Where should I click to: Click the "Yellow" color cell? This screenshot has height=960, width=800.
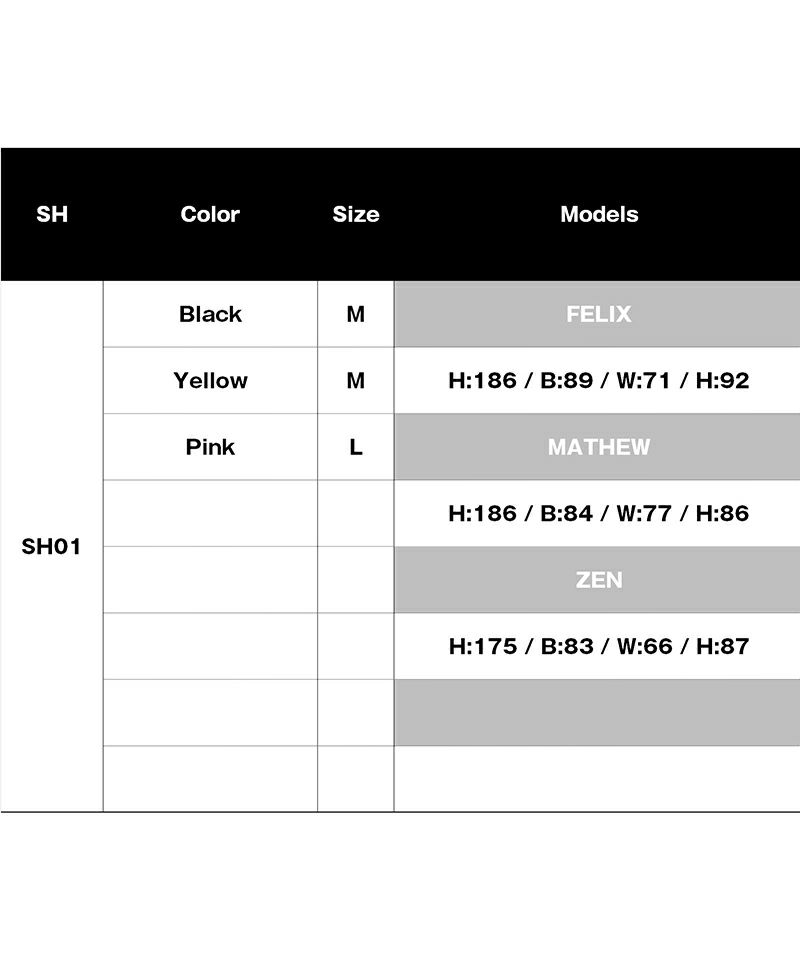[x=210, y=380]
